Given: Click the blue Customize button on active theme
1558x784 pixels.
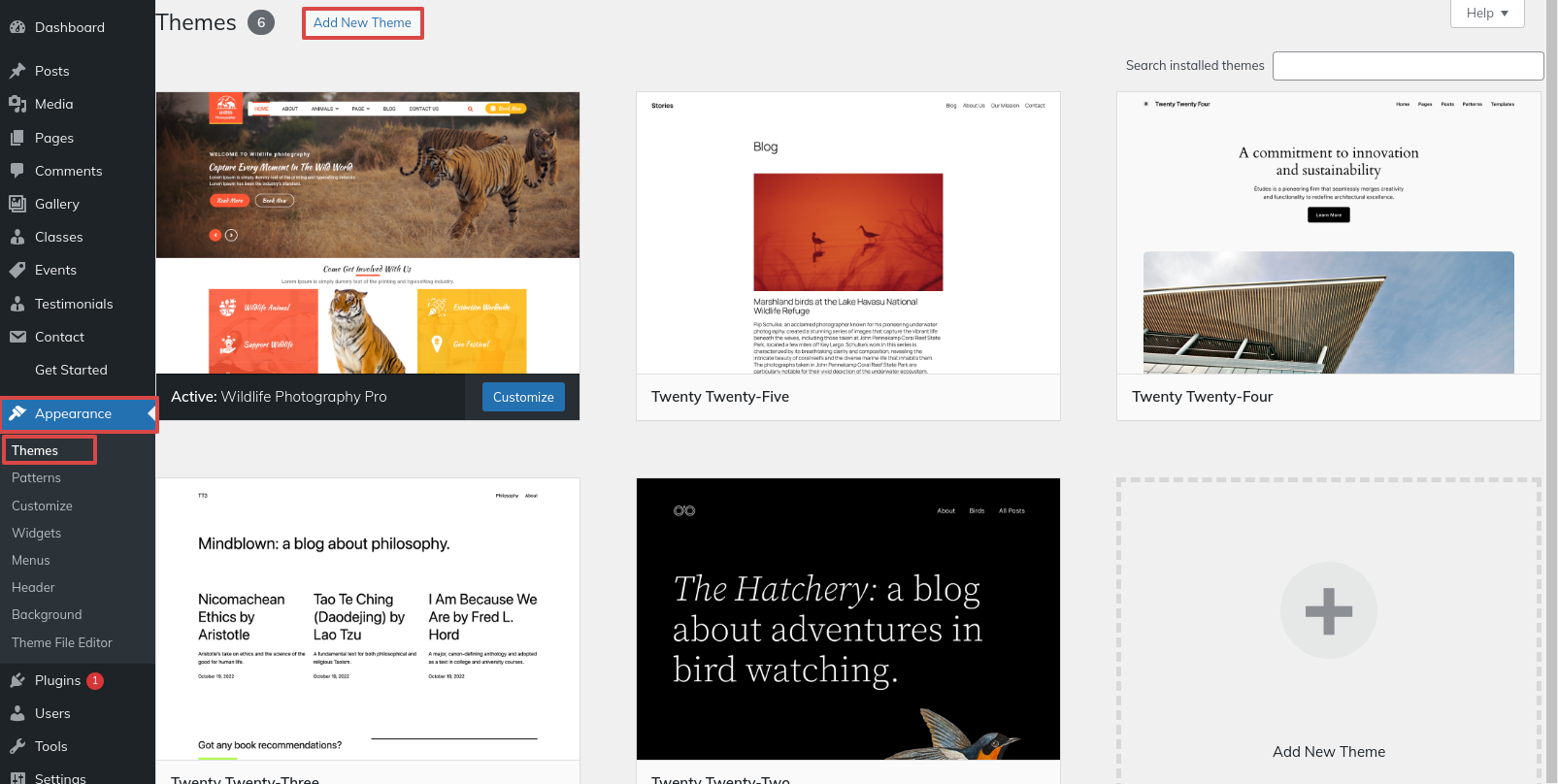Looking at the screenshot, I should point(523,397).
